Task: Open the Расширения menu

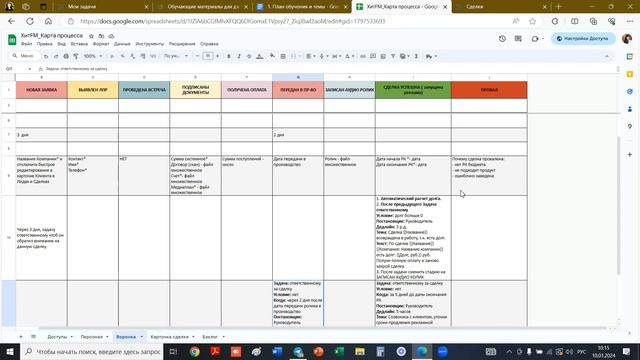Action: pyautogui.click(x=182, y=44)
